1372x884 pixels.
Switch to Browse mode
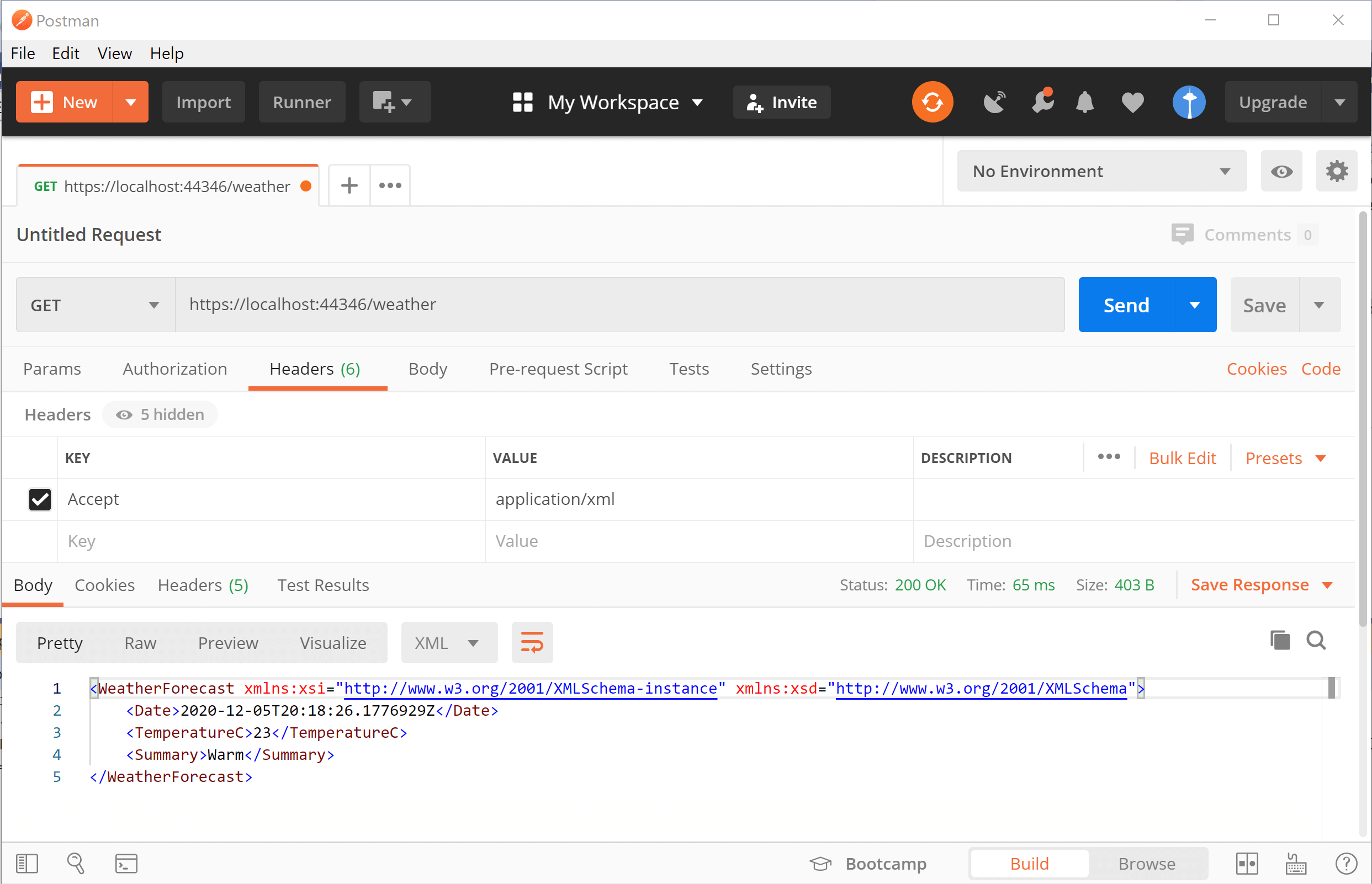coord(1146,864)
